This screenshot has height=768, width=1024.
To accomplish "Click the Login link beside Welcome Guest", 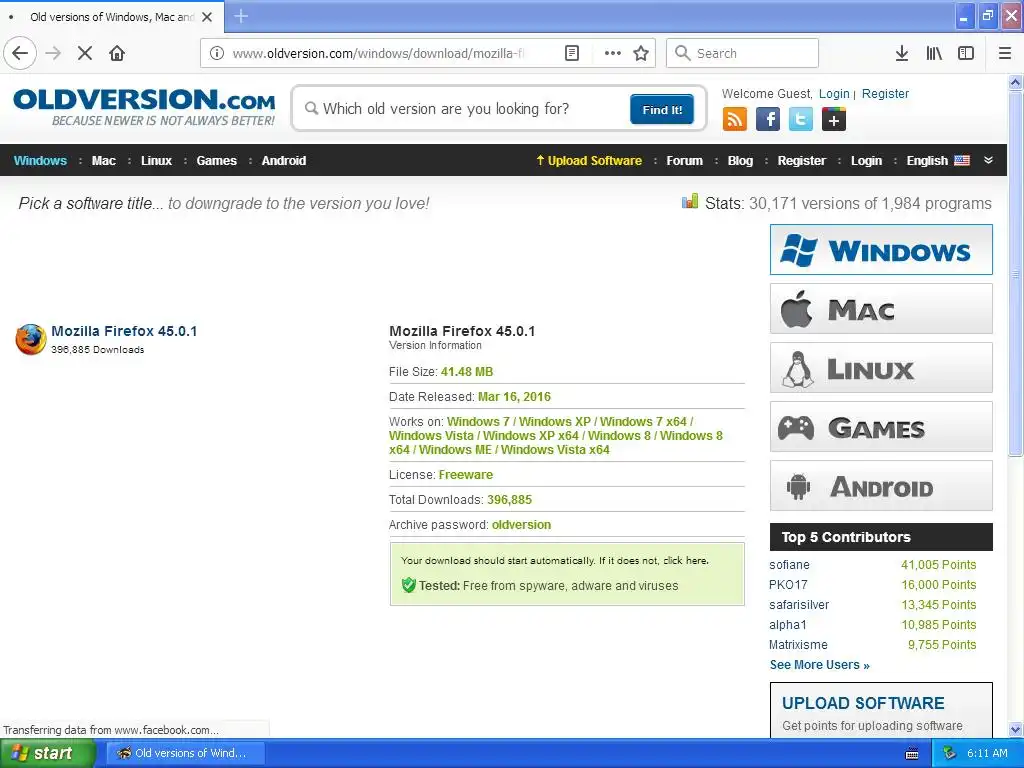I will click(x=834, y=93).
